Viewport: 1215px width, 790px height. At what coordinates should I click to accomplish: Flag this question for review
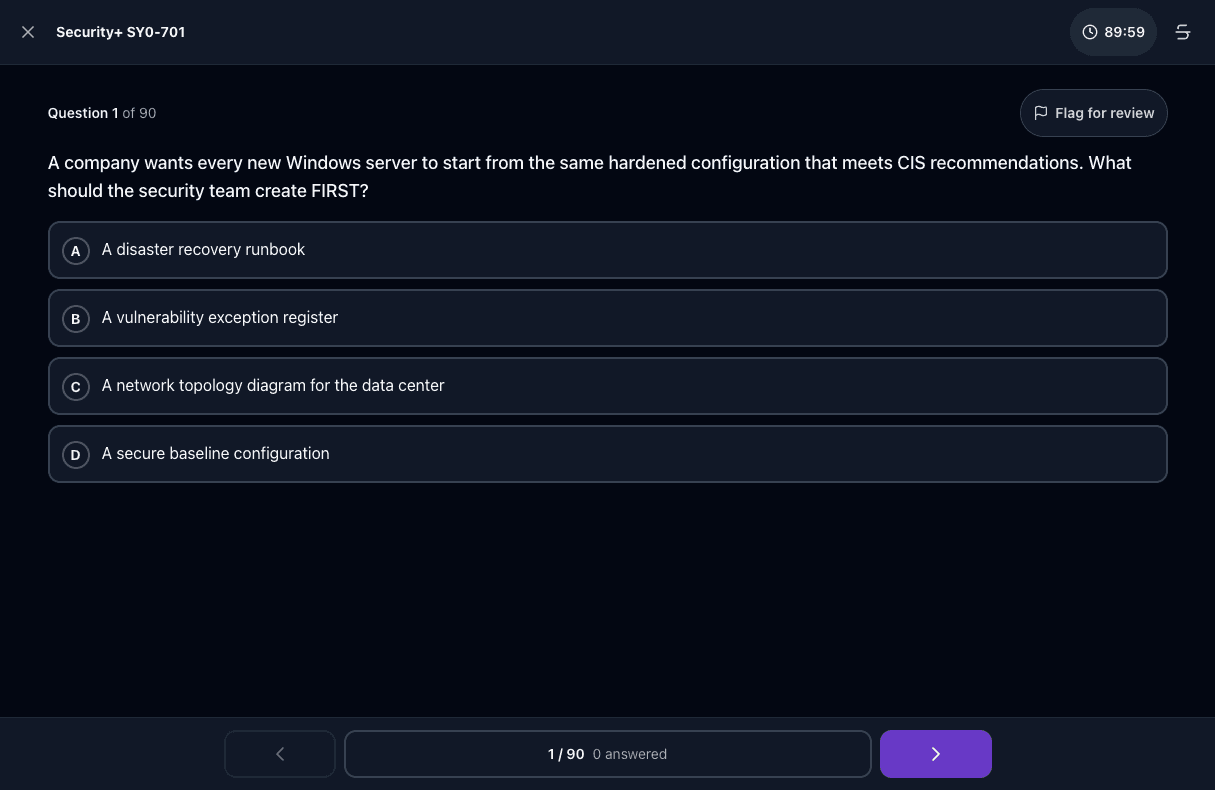[1093, 113]
